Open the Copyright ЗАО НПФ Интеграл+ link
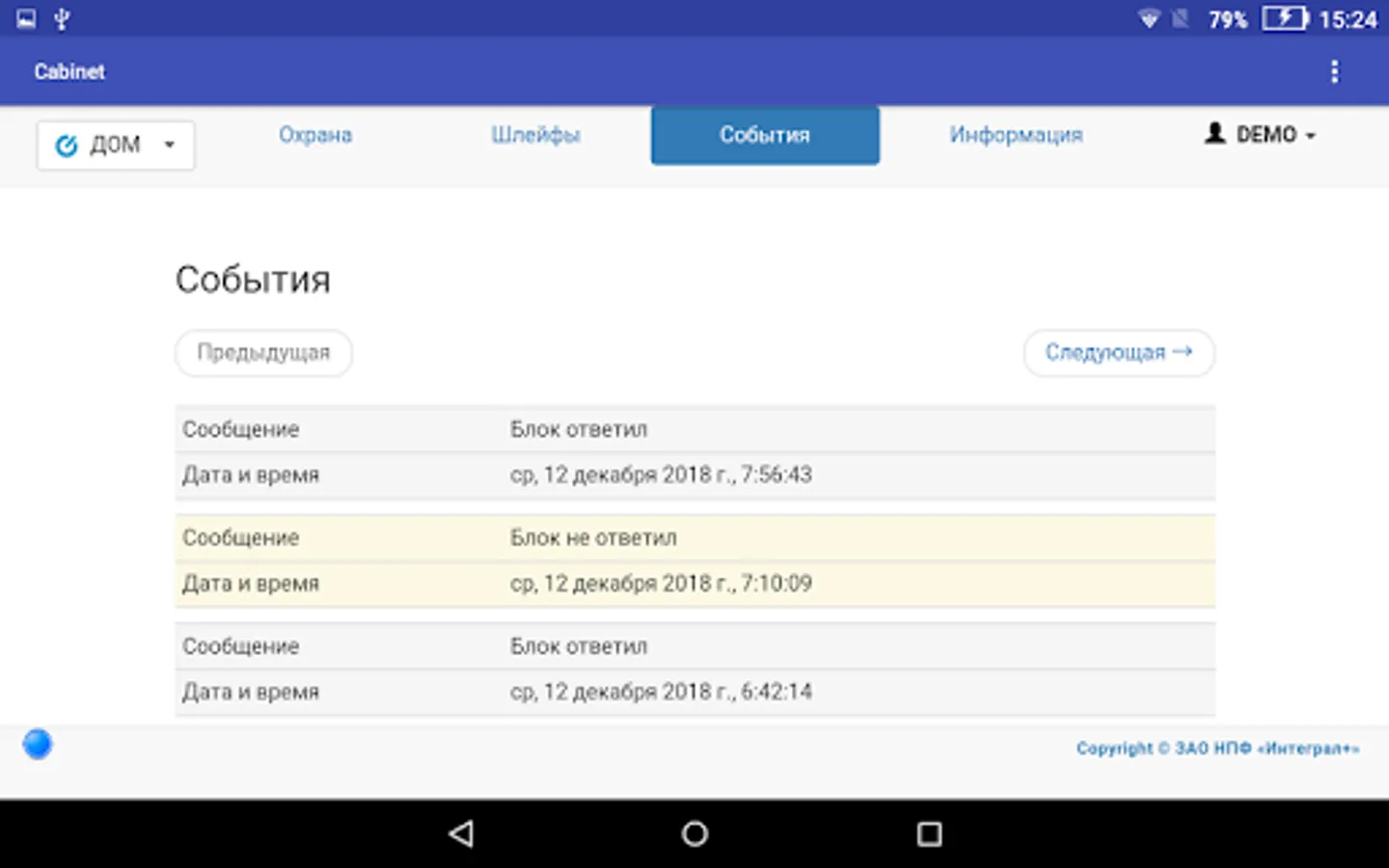1389x868 pixels. tap(1217, 748)
